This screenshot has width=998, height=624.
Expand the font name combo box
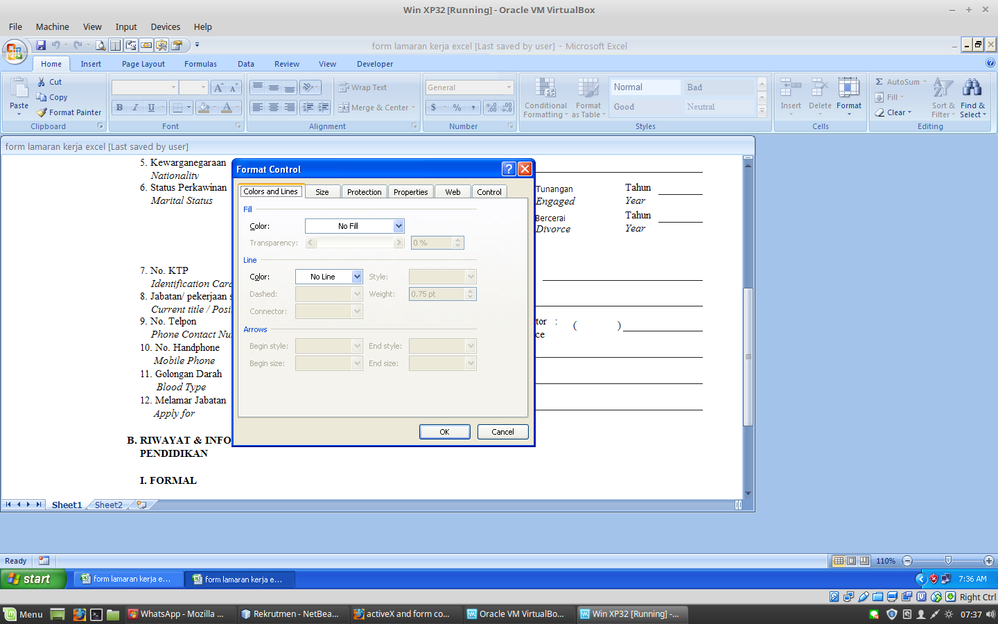[x=173, y=87]
